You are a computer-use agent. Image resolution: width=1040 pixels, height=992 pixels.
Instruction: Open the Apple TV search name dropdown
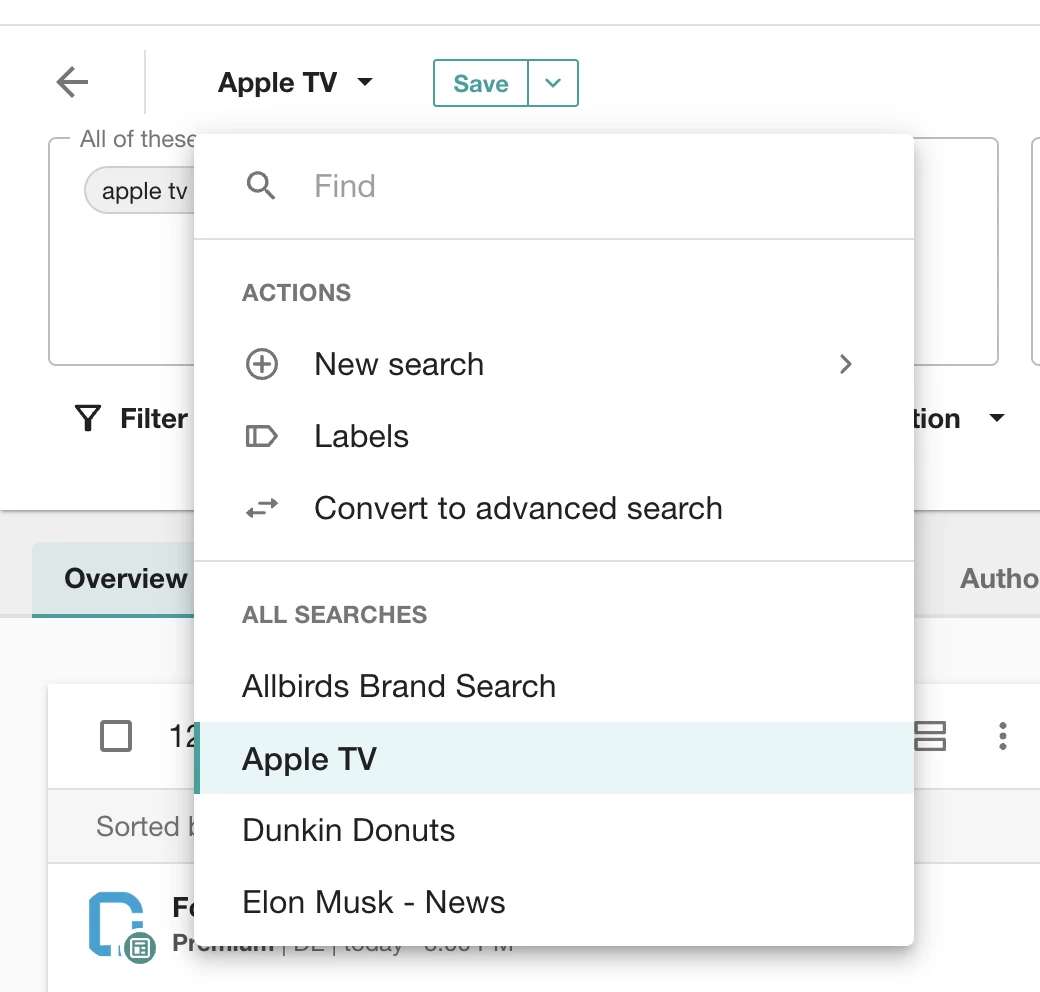295,82
